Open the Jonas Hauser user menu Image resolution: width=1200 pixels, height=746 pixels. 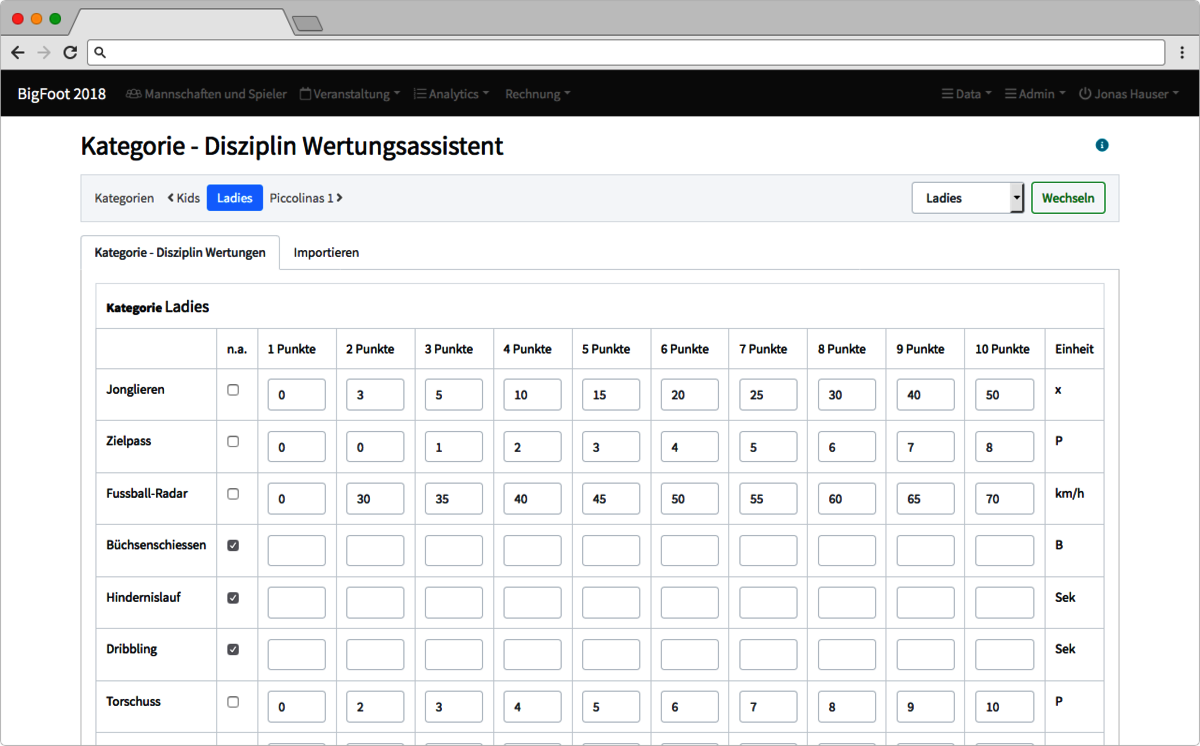coord(1129,94)
